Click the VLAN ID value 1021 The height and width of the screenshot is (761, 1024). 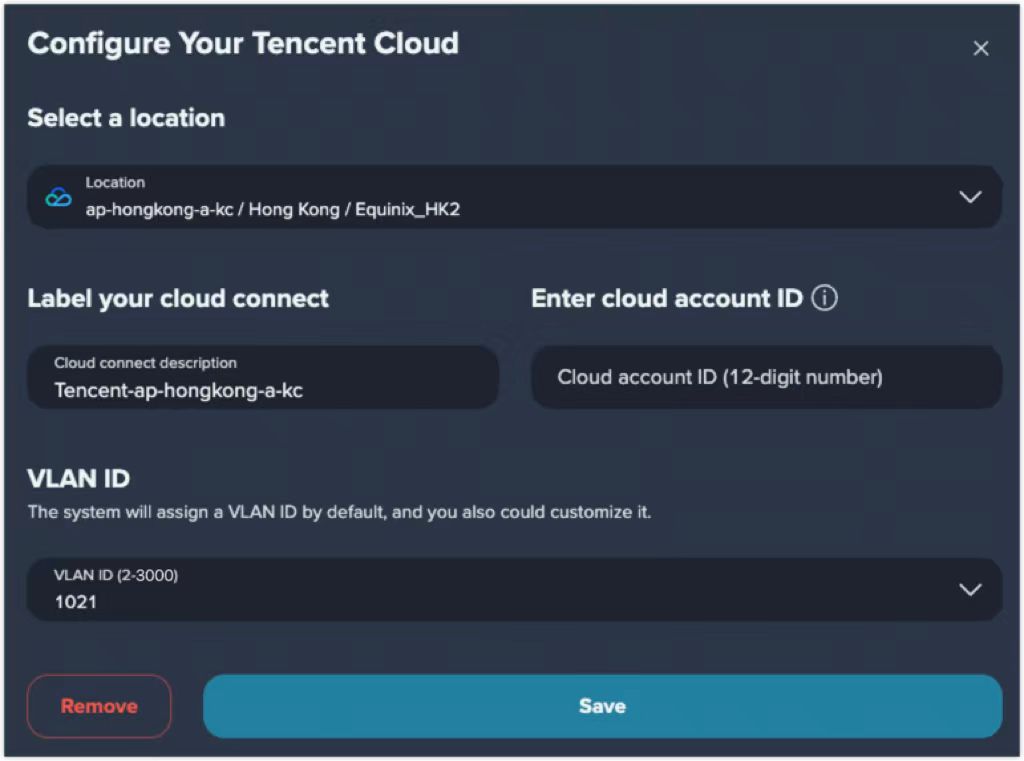(x=76, y=602)
